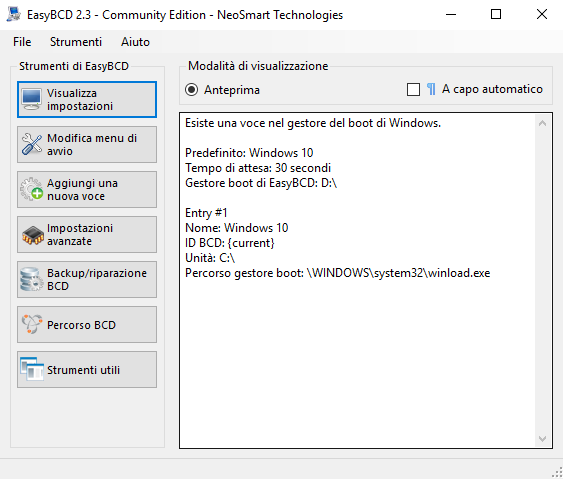The width and height of the screenshot is (563, 479).
Task: Open the Strumenti menu
Action: tap(76, 42)
